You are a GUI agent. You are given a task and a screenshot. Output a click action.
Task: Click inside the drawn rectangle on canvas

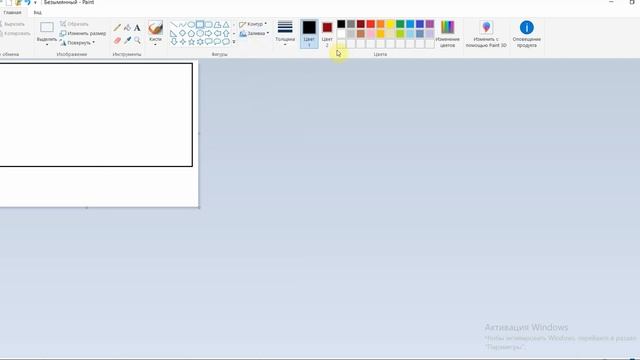[x=96, y=115]
